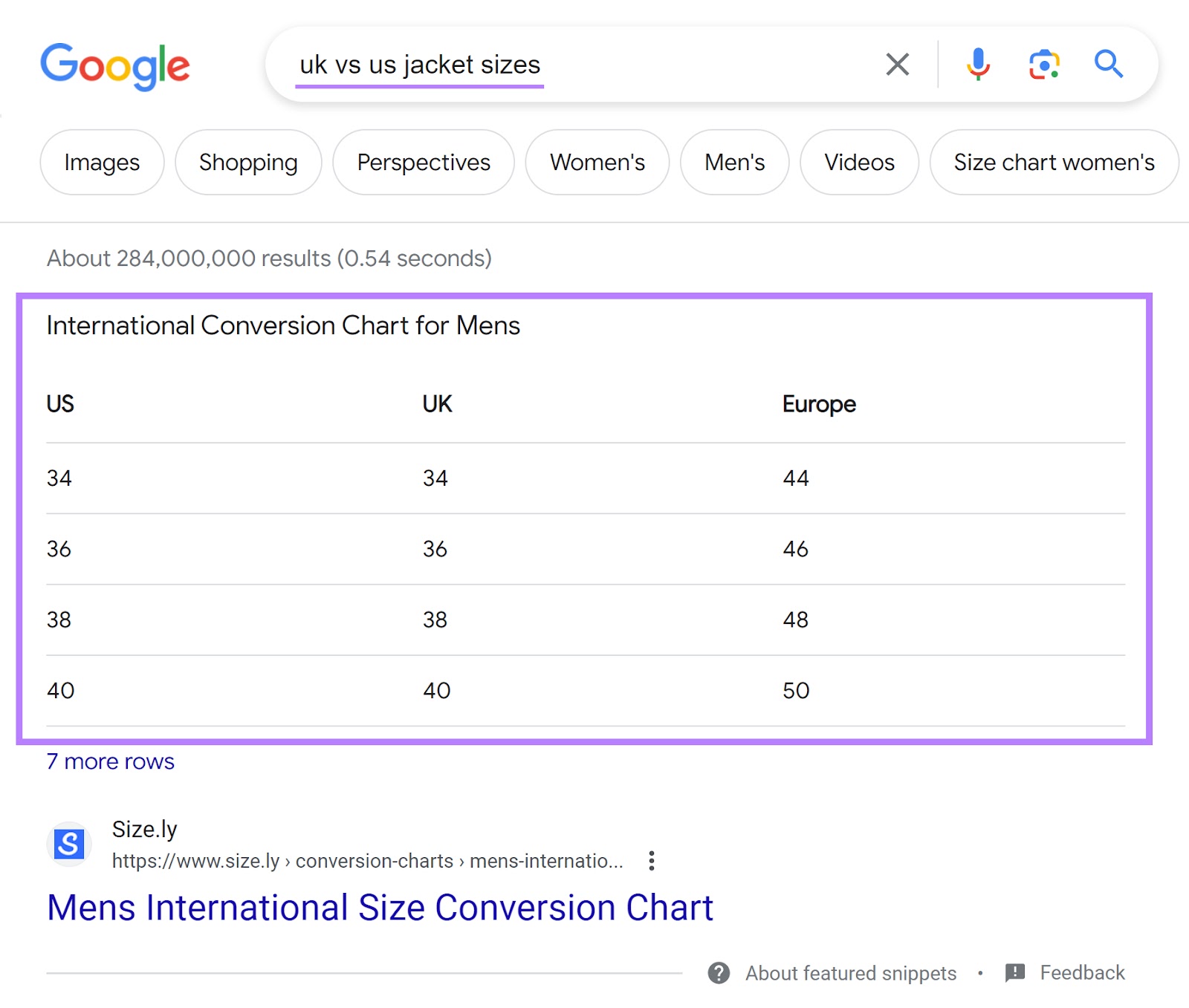Screen dimensions: 1189x1008
Task: Switch to the Shopping results tab
Action: pos(248,163)
